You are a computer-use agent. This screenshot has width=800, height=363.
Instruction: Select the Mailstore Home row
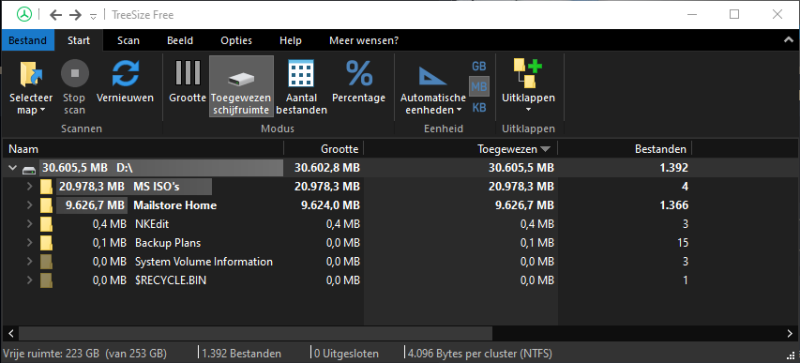tap(400, 205)
